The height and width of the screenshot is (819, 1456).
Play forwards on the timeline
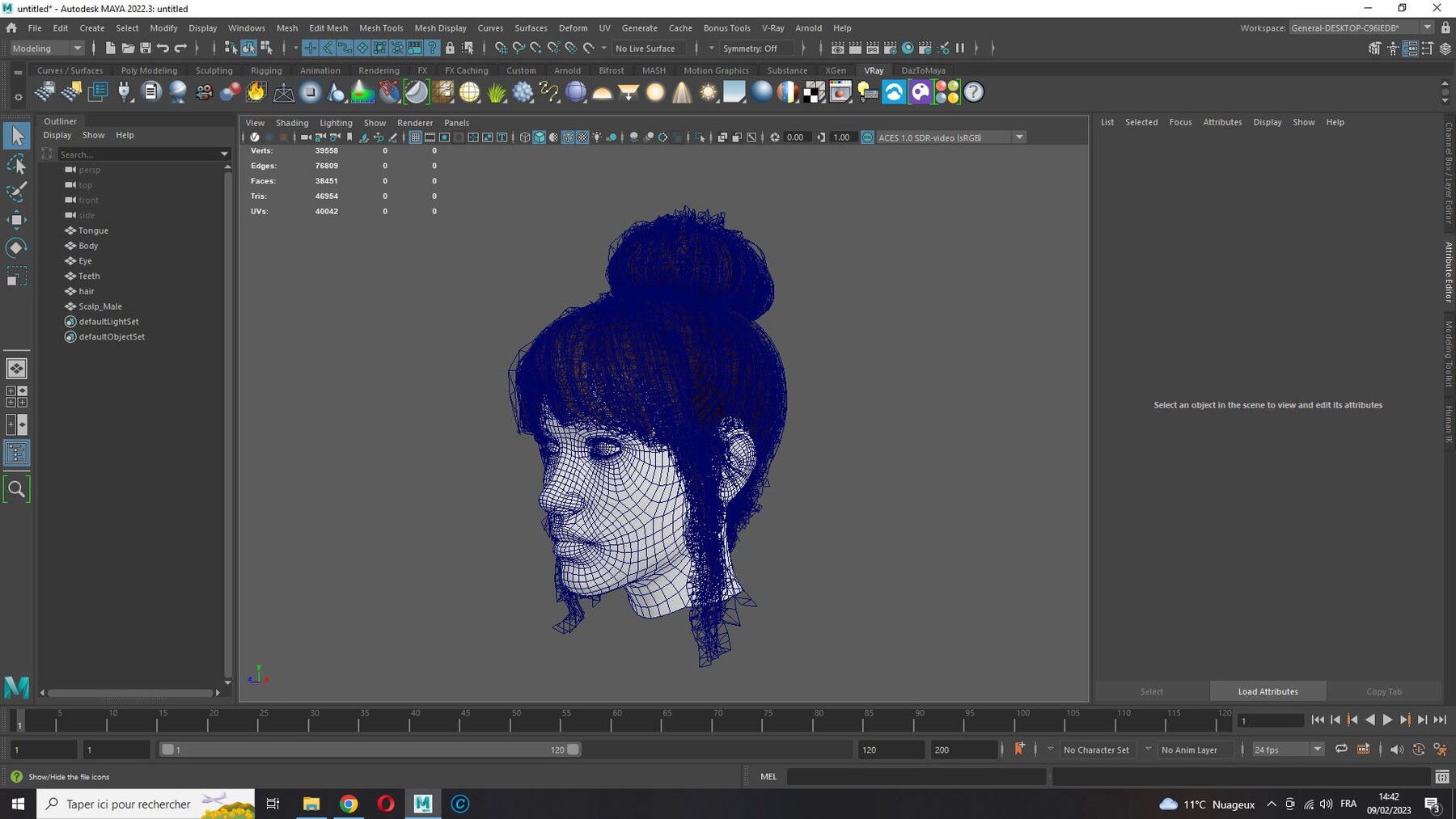1387,720
